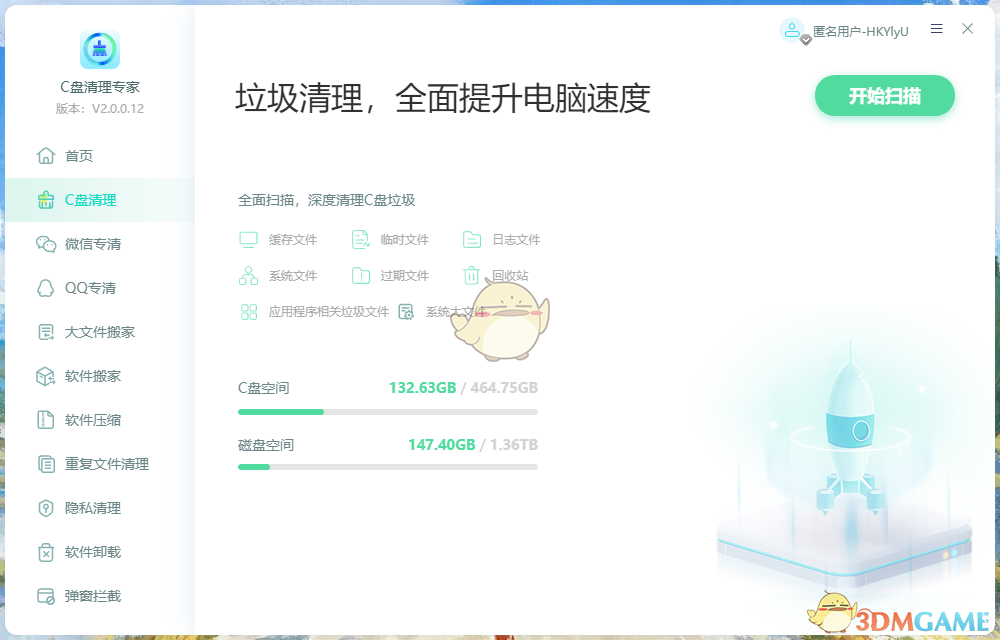Click the 开始扫描 scan button
This screenshot has height=640, width=1000.
pyautogui.click(x=884, y=96)
